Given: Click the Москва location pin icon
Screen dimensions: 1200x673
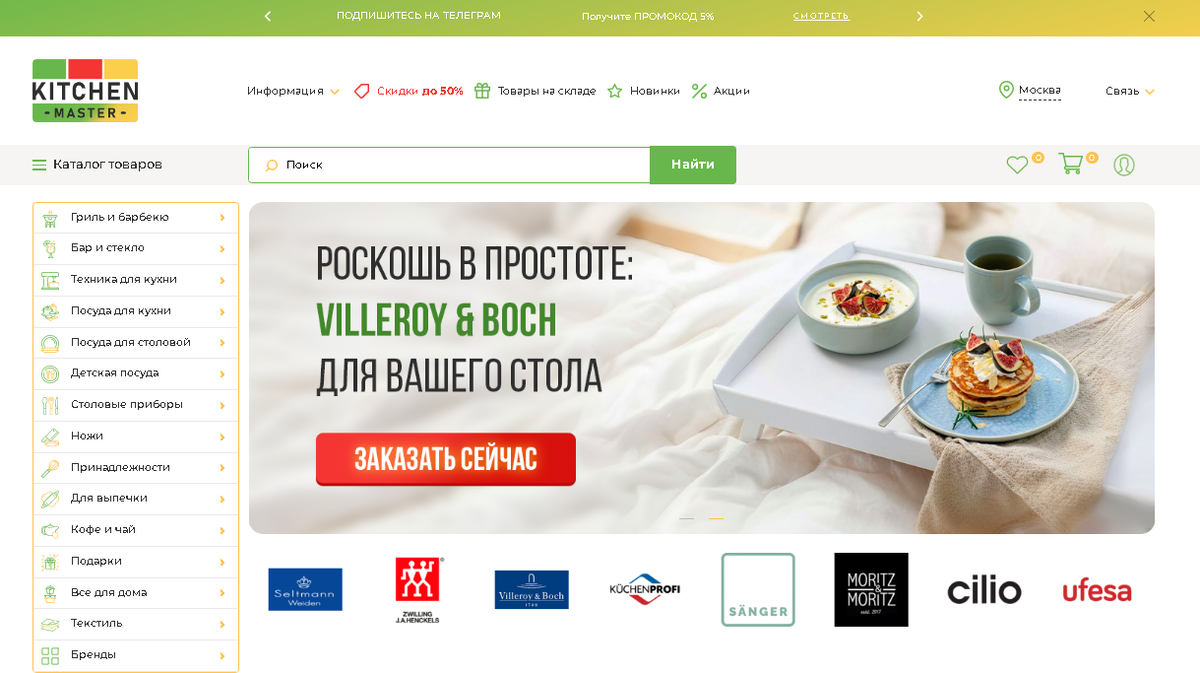Looking at the screenshot, I should point(1006,90).
